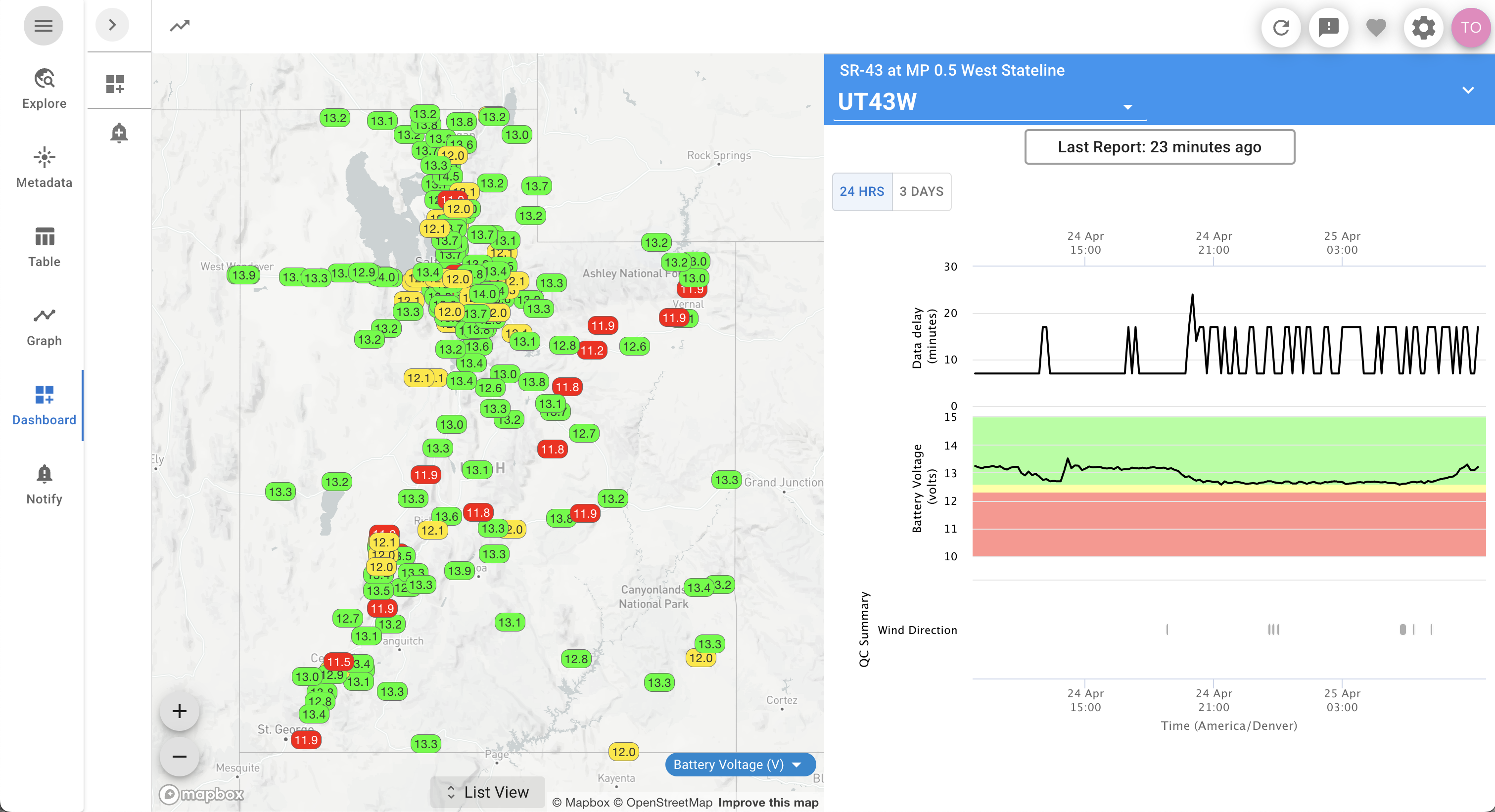The image size is (1495, 812).
Task: Zoom in the map
Action: [179, 711]
